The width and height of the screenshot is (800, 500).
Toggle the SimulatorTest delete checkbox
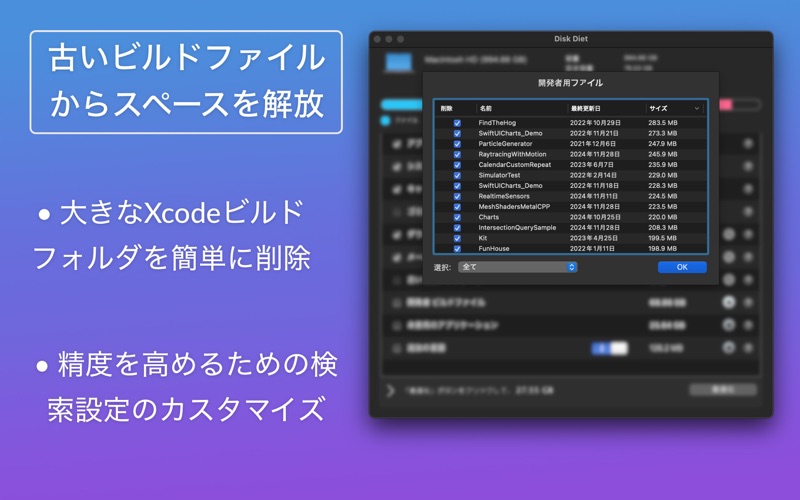click(457, 176)
